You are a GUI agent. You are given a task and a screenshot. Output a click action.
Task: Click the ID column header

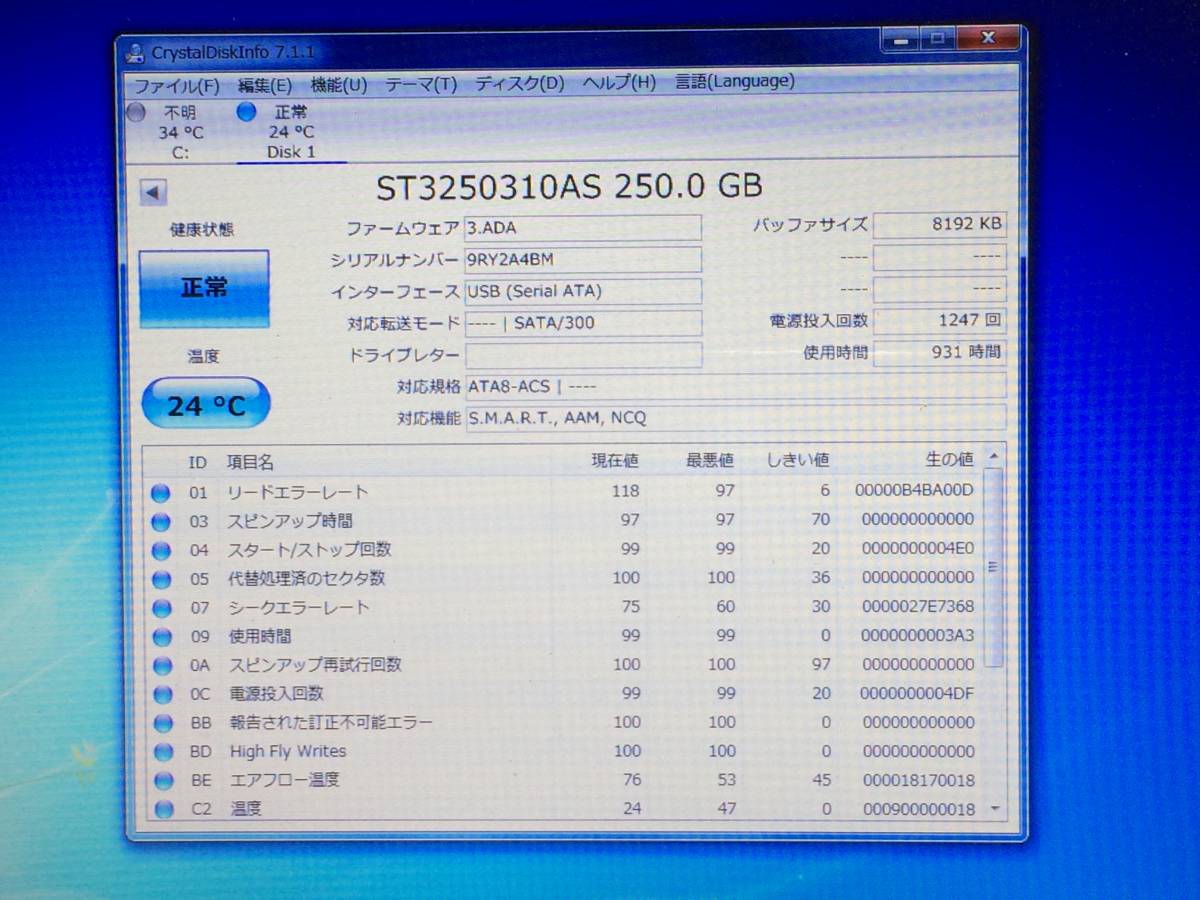(198, 462)
